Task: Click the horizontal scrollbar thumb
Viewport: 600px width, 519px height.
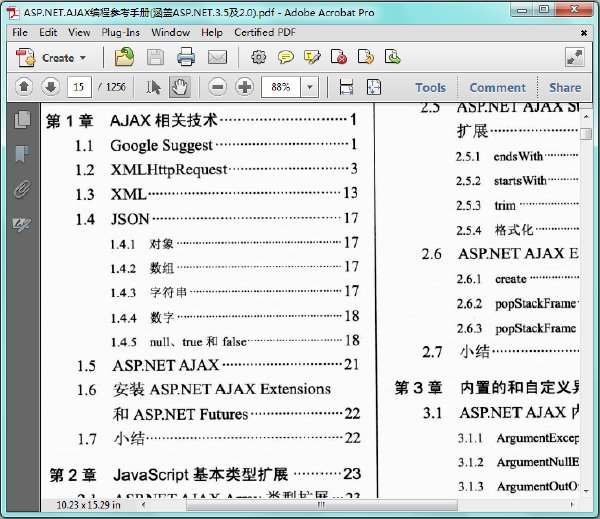Action: (x=321, y=505)
